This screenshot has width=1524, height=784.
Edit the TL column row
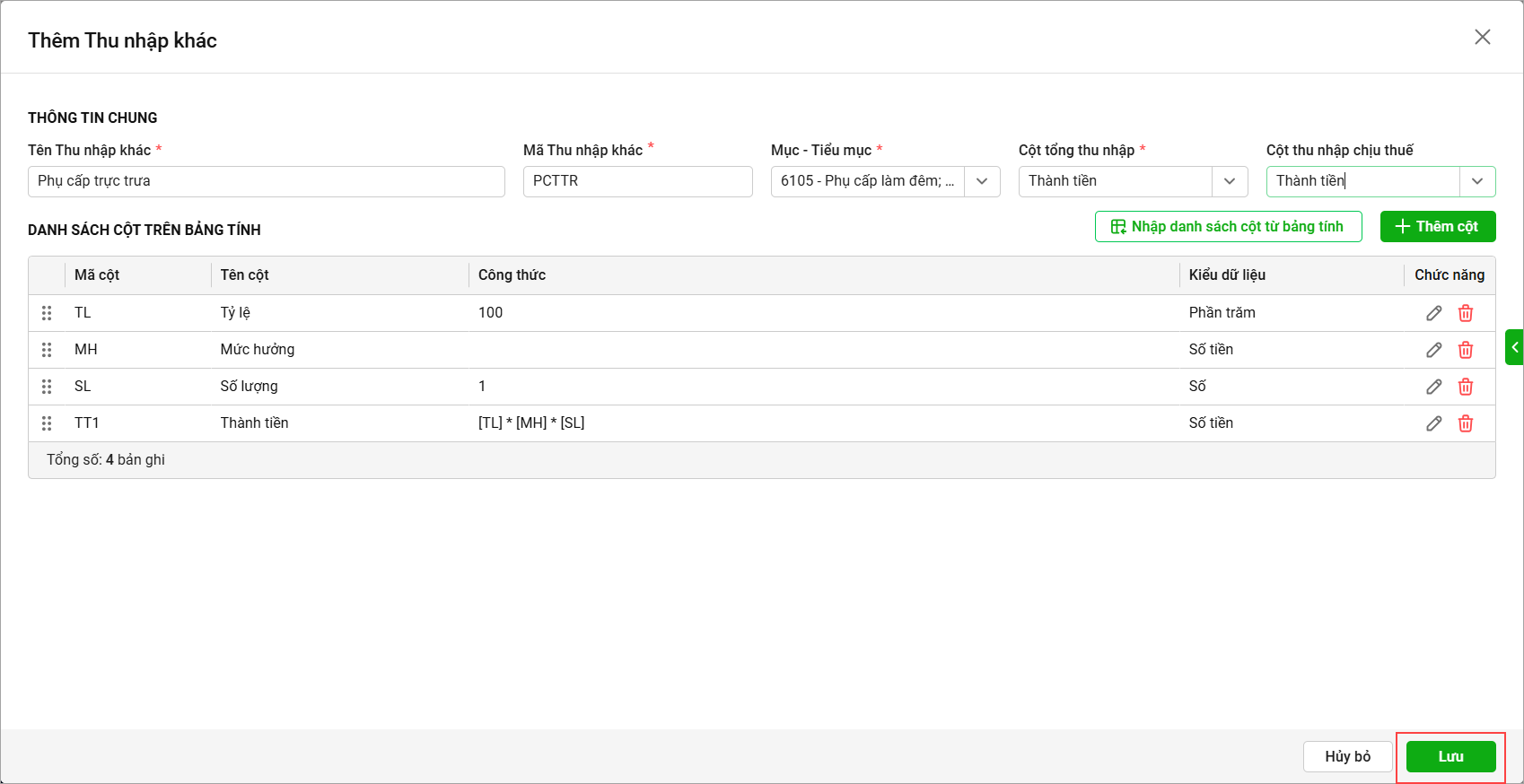1433,313
